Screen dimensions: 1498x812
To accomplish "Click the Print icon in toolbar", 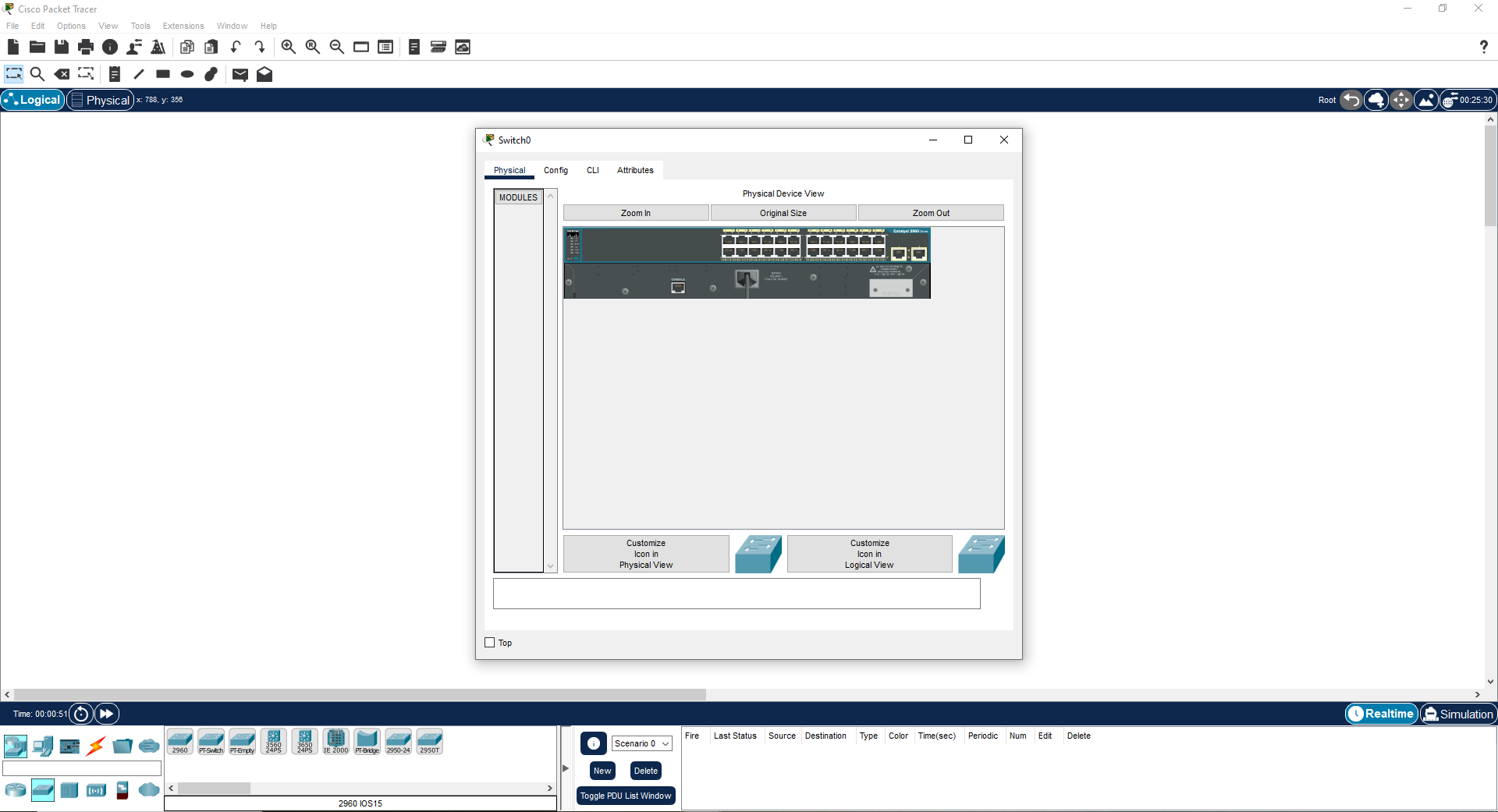I will pos(86,47).
